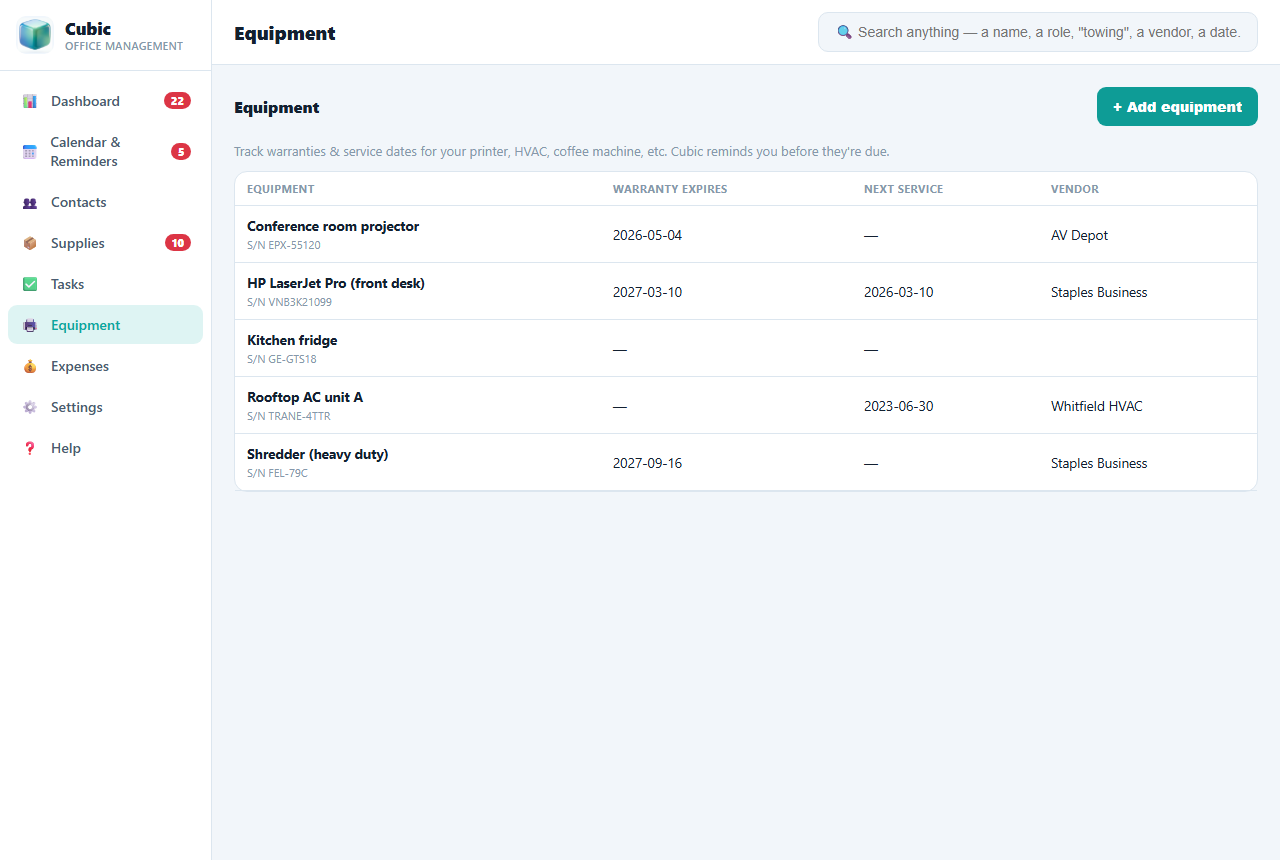Click serial number S/N FEL-79C
This screenshot has height=860, width=1280.
[278, 473]
